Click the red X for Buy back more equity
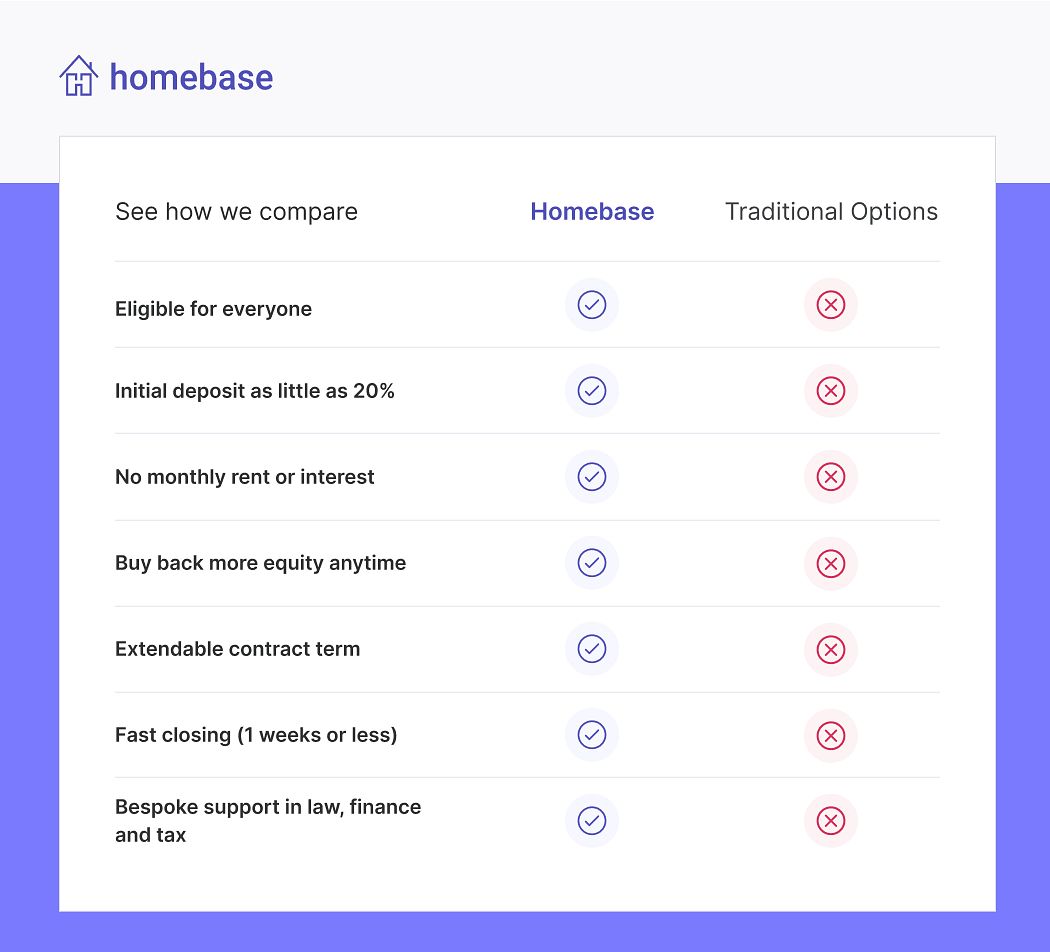1050x952 pixels. (x=830, y=563)
